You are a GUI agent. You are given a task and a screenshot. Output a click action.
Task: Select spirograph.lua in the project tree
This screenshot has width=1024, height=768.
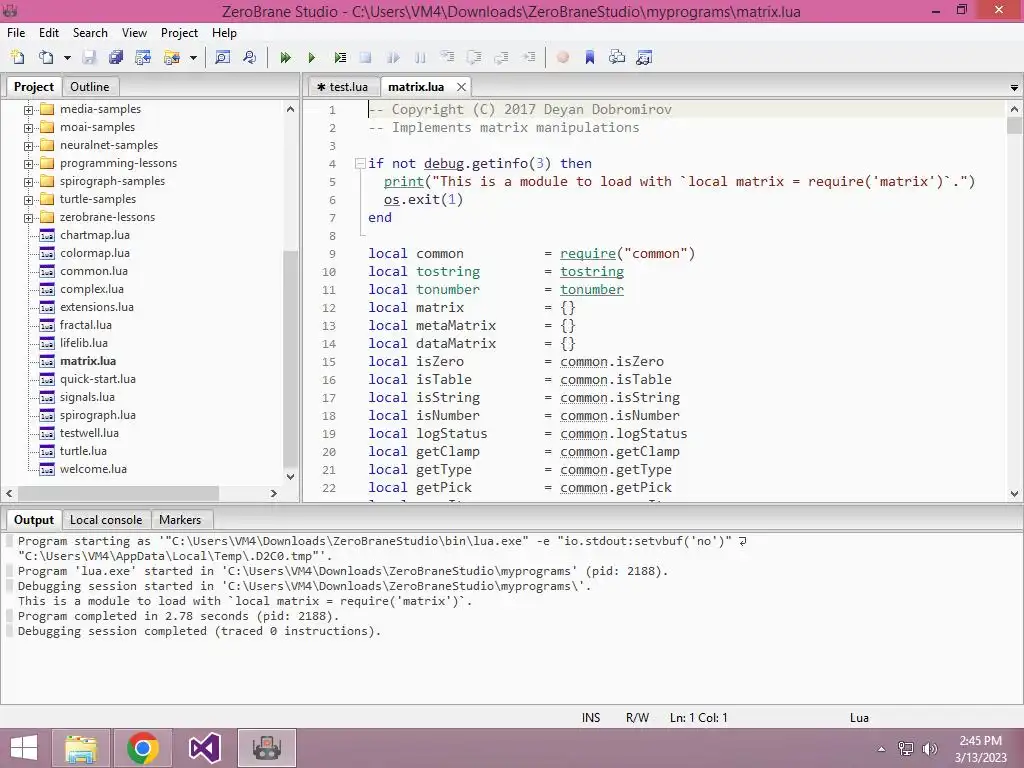(97, 415)
